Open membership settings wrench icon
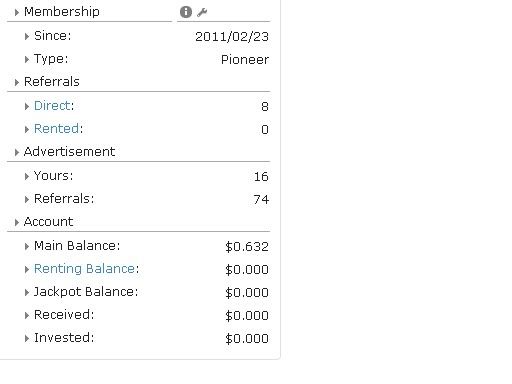The width and height of the screenshot is (512, 384). coord(202,12)
